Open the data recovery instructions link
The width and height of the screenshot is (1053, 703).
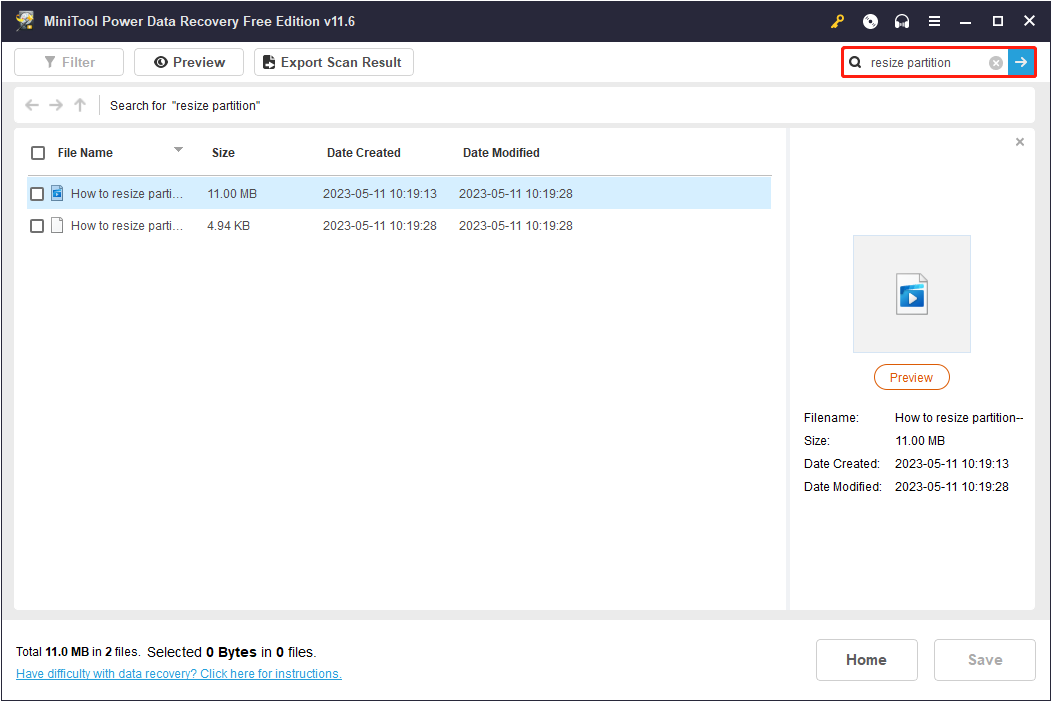point(179,674)
